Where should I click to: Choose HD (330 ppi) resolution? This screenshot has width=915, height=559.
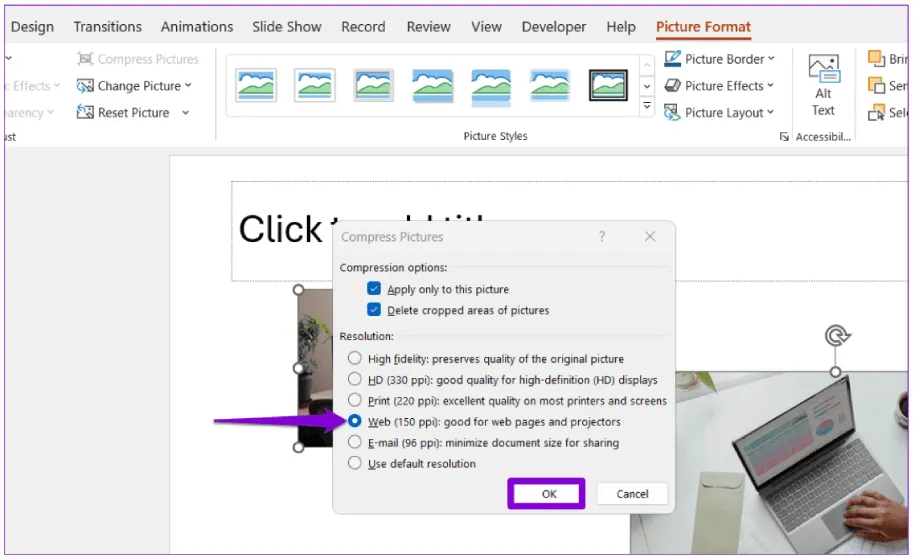354,379
